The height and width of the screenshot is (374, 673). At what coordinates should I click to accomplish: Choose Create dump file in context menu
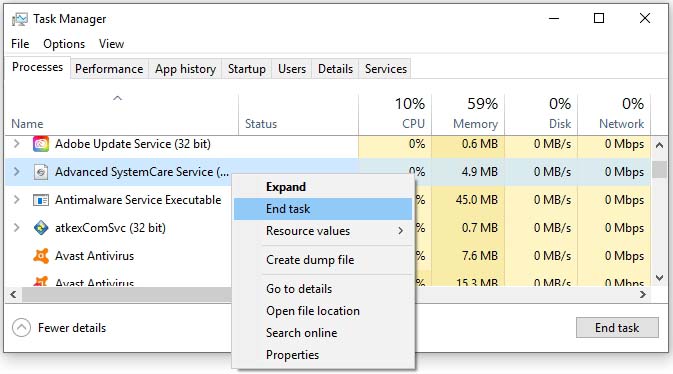tap(323, 260)
